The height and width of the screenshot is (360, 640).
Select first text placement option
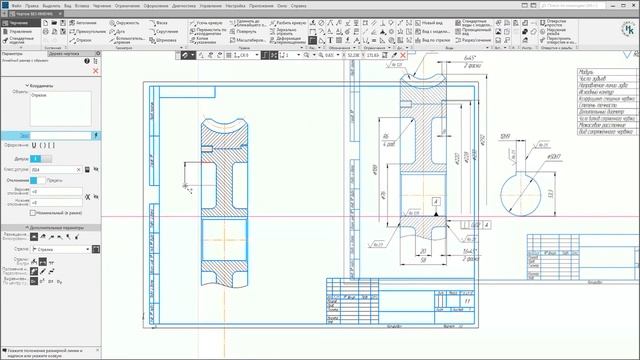(x=34, y=236)
